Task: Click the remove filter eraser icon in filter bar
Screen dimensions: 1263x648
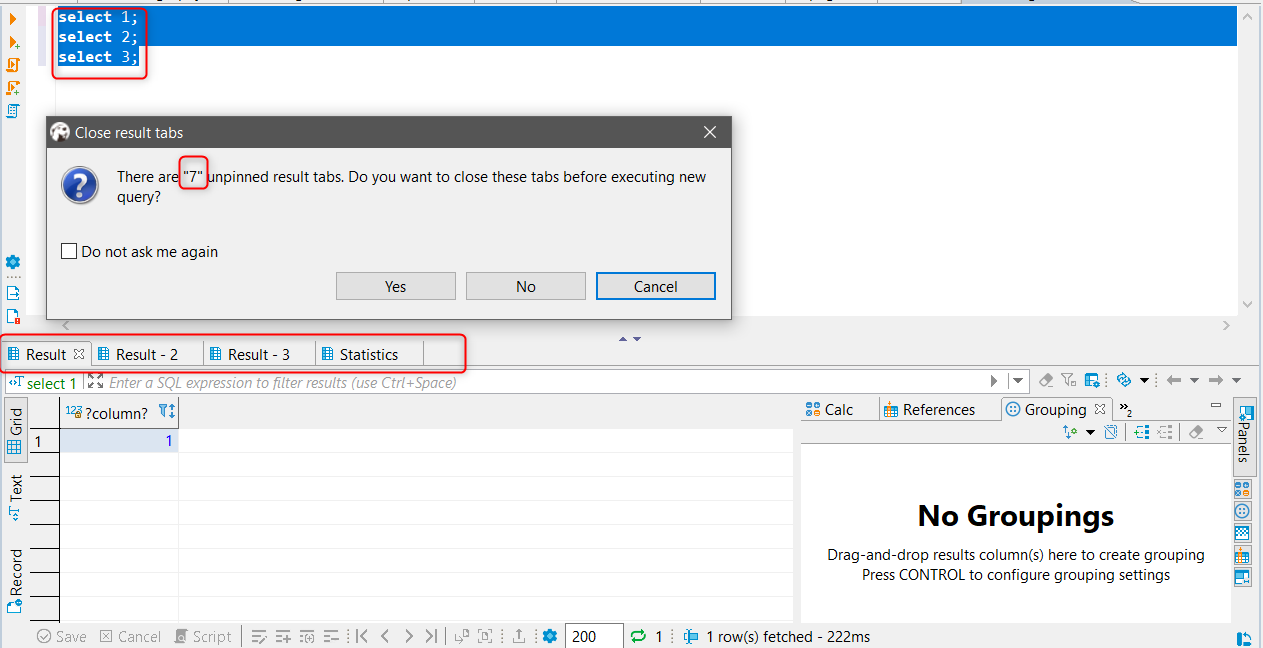Action: [1046, 380]
